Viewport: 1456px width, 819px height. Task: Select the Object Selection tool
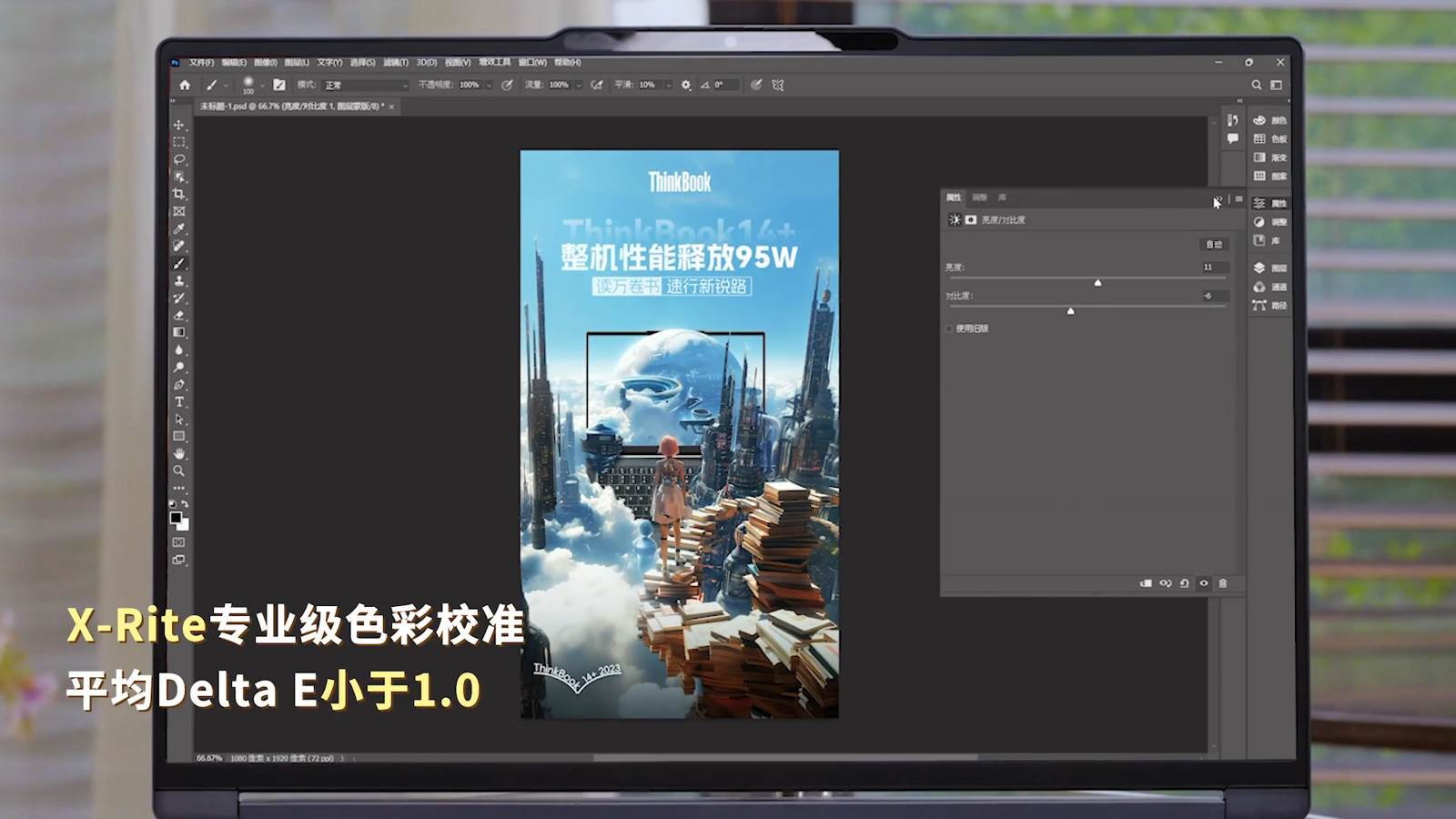(x=179, y=177)
